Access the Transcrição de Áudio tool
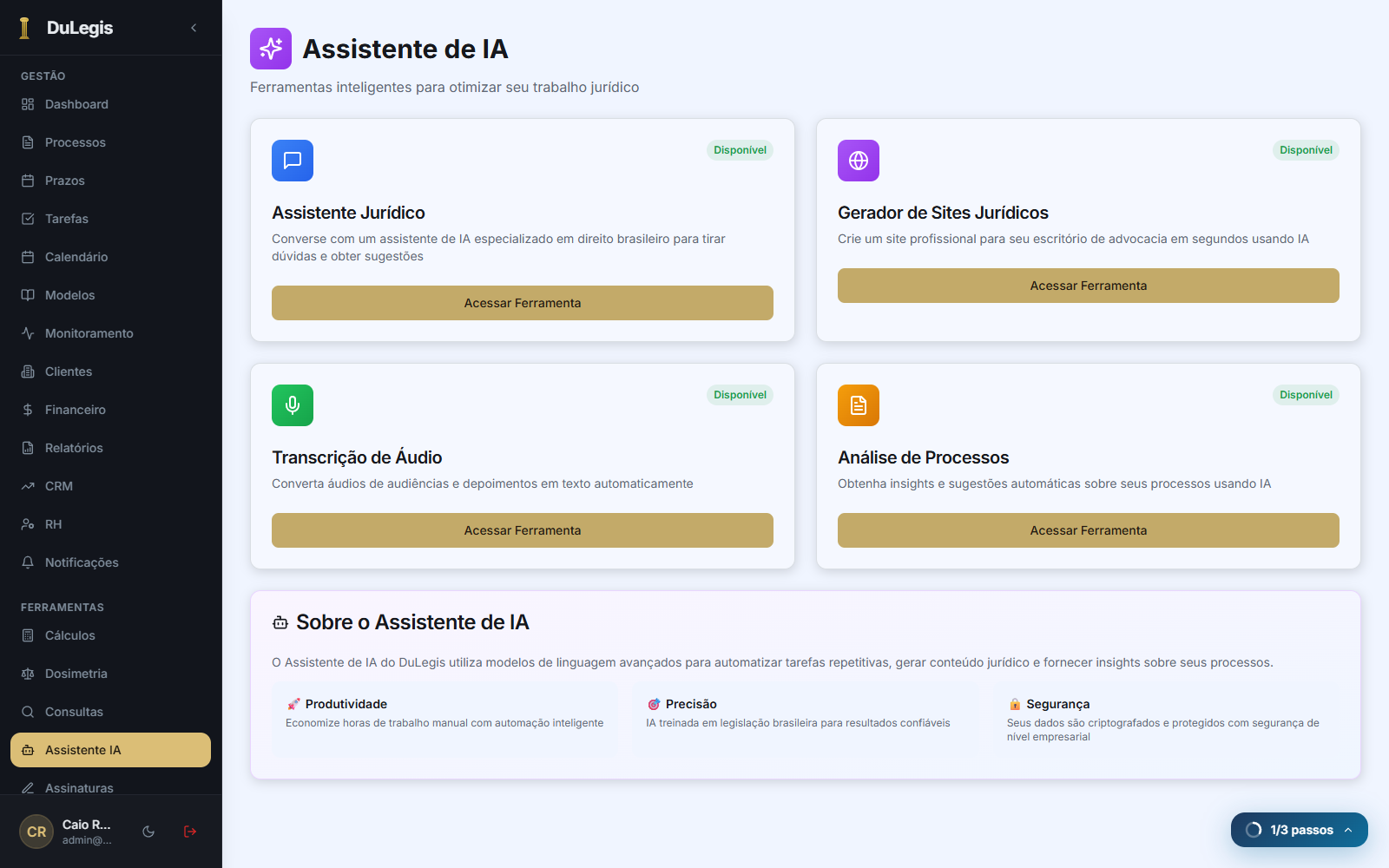This screenshot has width=1389, height=868. pyautogui.click(x=523, y=530)
